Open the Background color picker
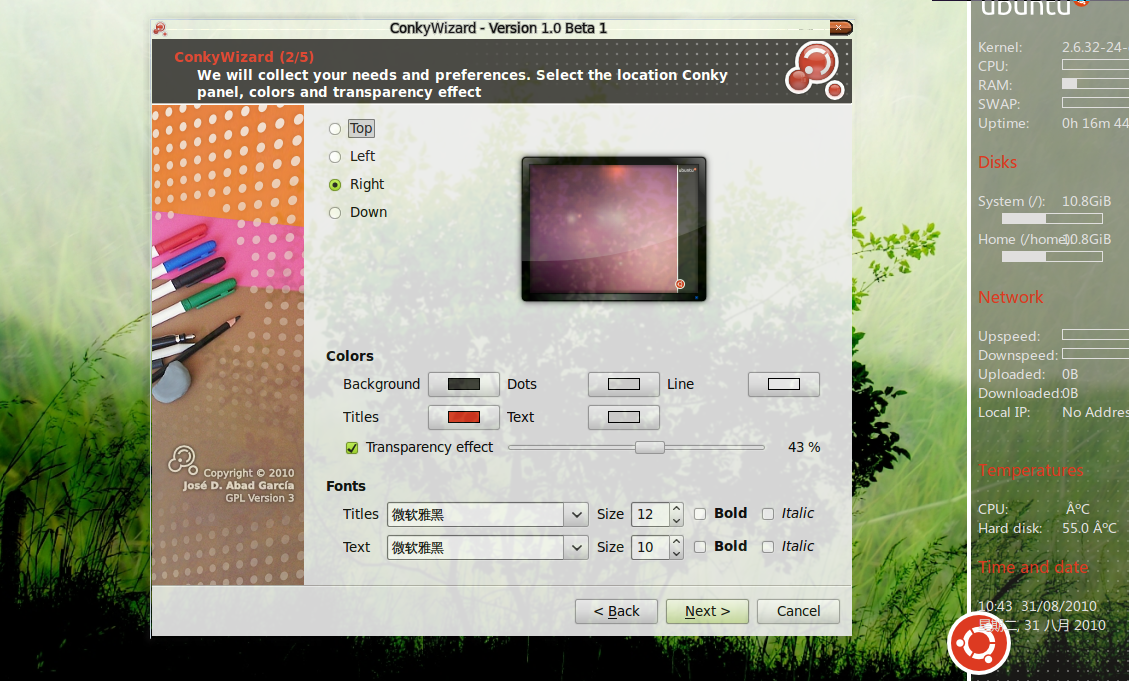This screenshot has width=1129, height=681. [x=464, y=384]
